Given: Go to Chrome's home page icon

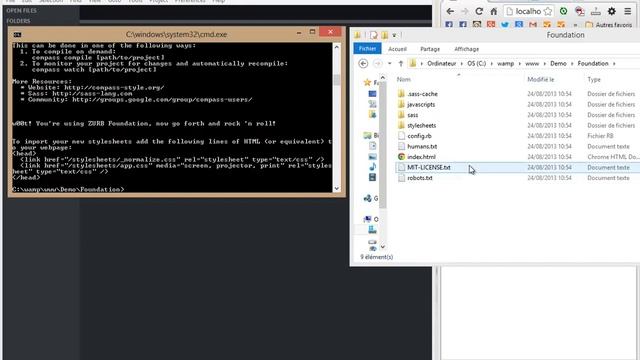Looking at the screenshot, I should coord(494,11).
